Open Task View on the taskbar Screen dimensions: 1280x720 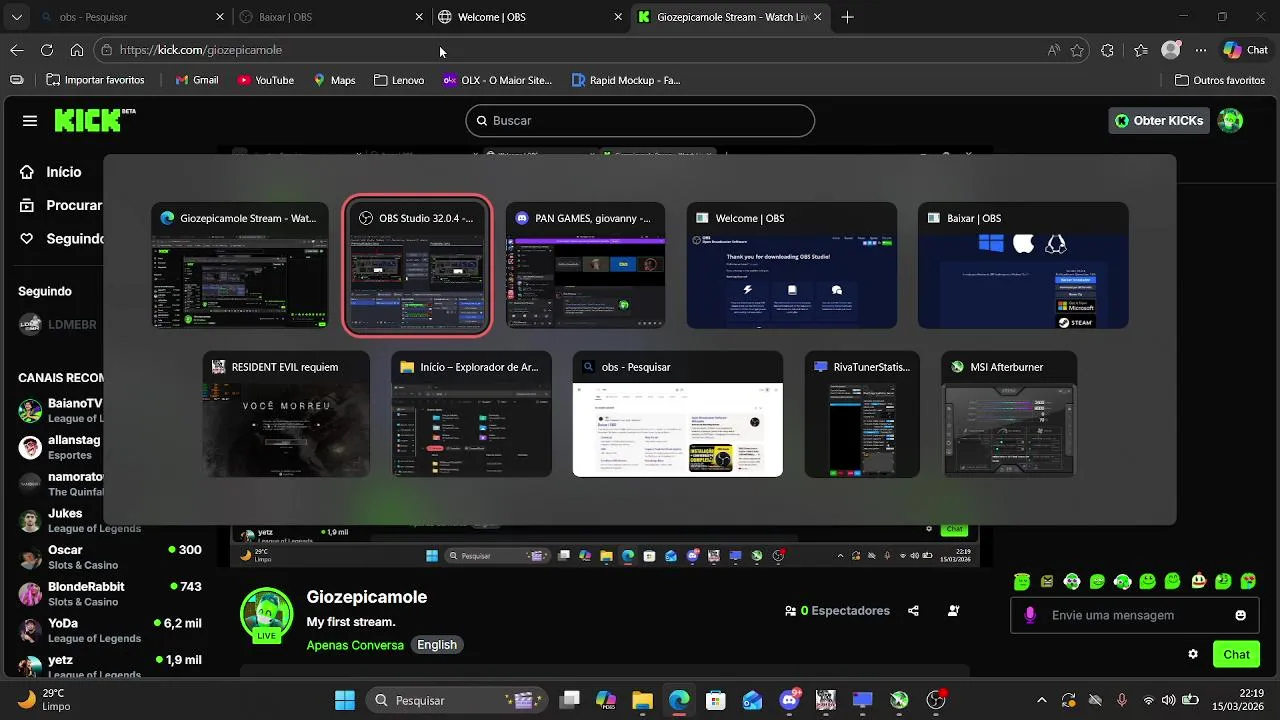(570, 700)
